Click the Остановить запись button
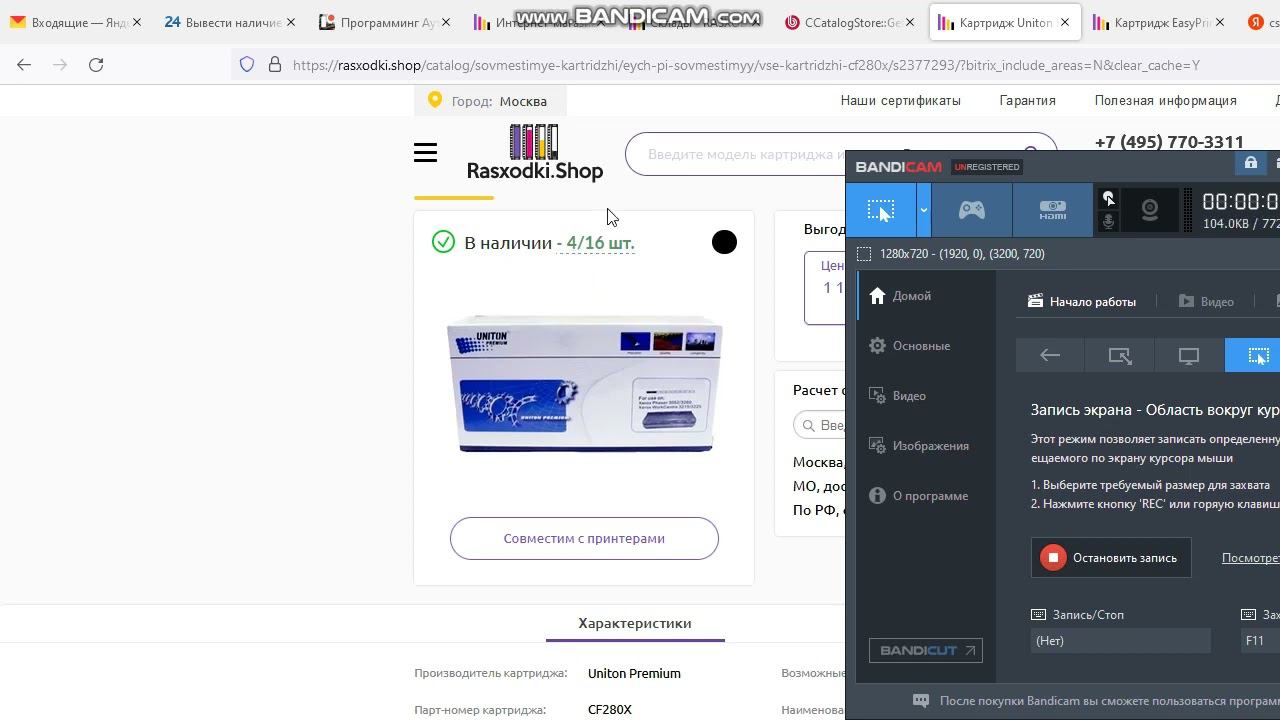Screen dimensions: 1280x720 (x=1111, y=558)
